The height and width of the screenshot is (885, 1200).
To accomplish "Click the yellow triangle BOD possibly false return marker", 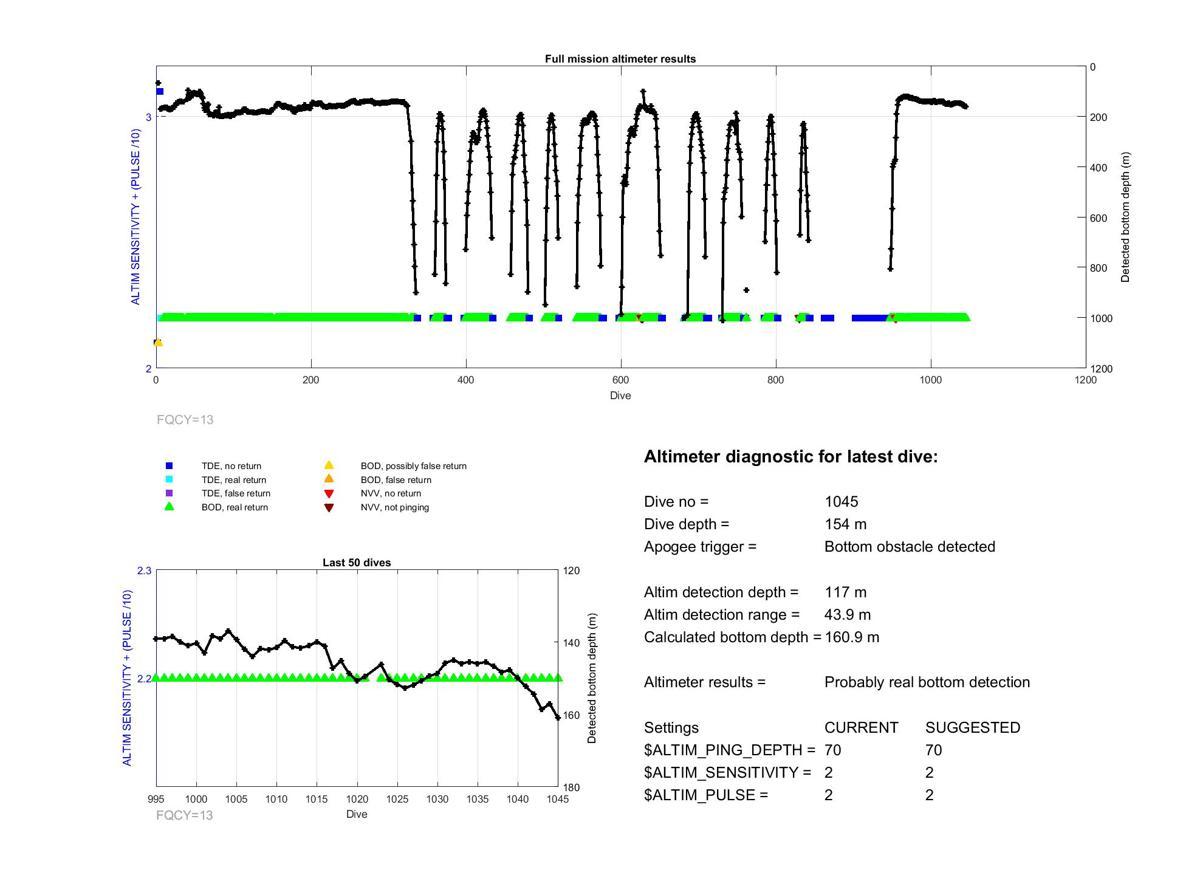I will click(x=328, y=465).
